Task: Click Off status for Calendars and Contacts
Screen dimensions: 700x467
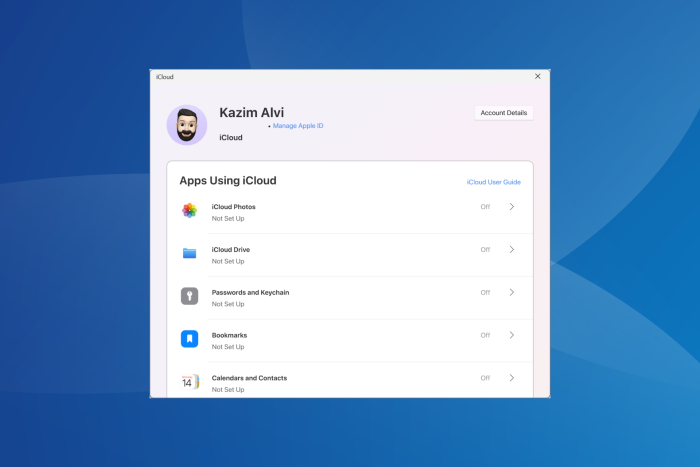Action: (x=485, y=378)
